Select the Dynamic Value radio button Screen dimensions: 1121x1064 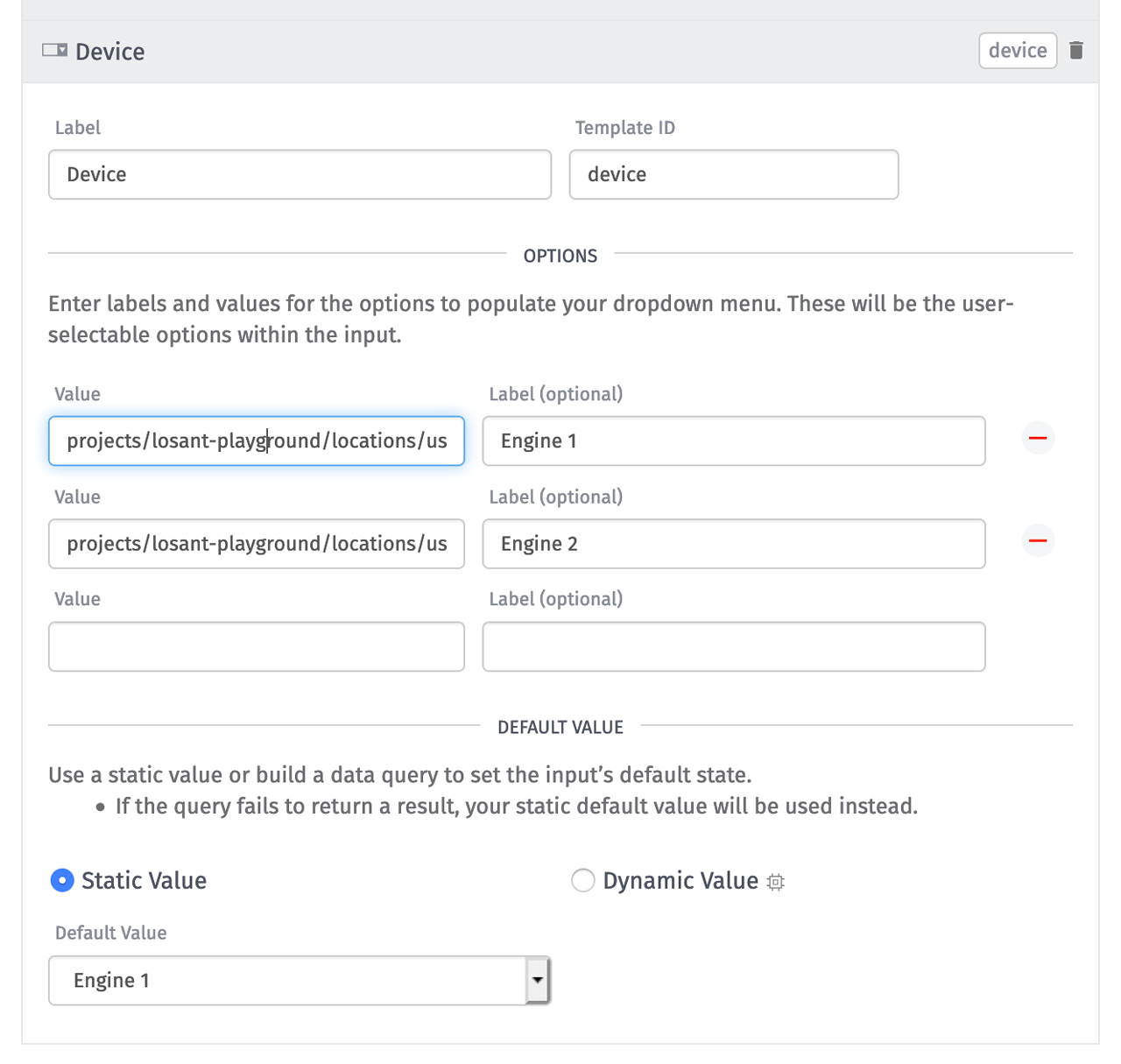[583, 880]
